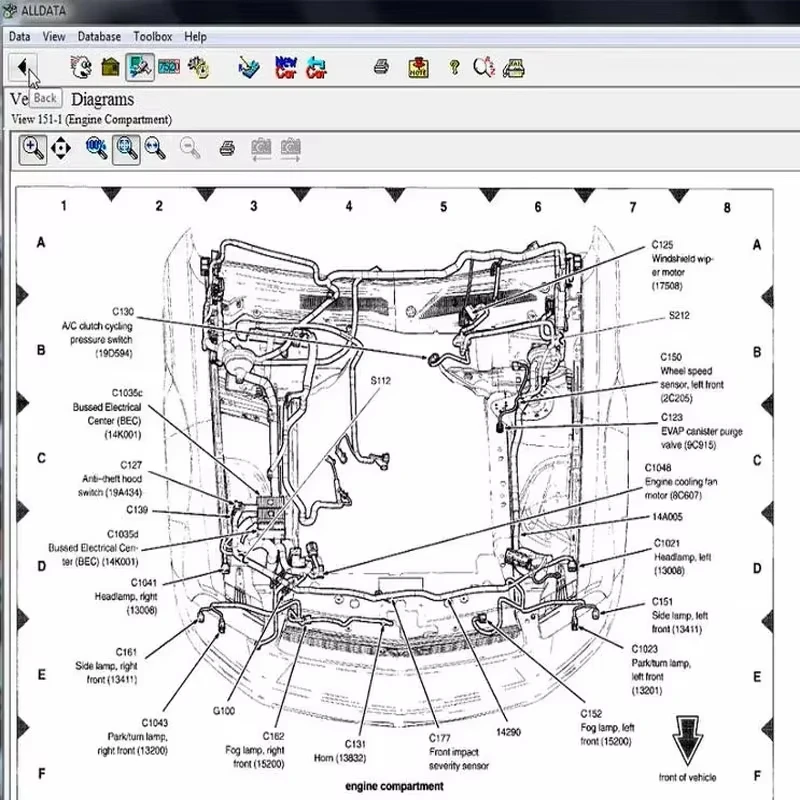Image resolution: width=800 pixels, height=800 pixels.
Task: Select the Zoom In magnifier tool
Action: pyautogui.click(x=33, y=148)
